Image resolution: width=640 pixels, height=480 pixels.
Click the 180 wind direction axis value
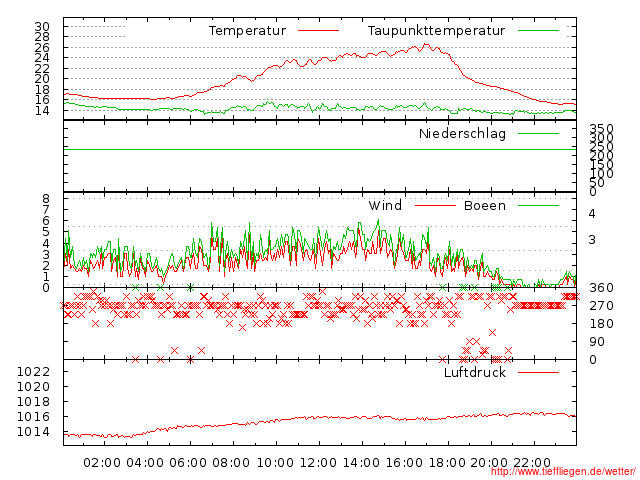pyautogui.click(x=601, y=324)
